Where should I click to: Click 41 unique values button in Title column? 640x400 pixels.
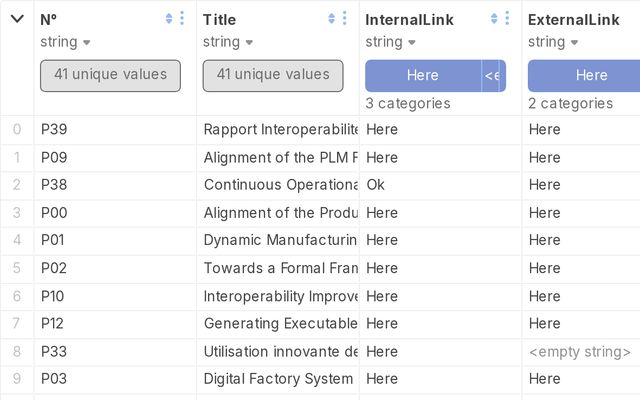[x=273, y=76]
